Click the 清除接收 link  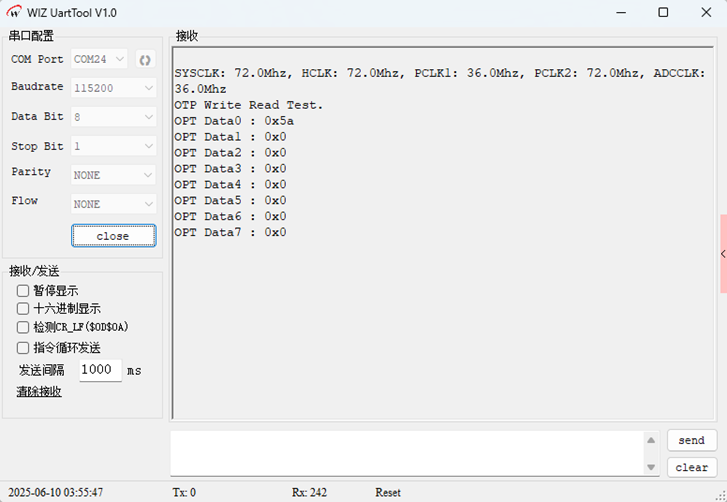38,391
